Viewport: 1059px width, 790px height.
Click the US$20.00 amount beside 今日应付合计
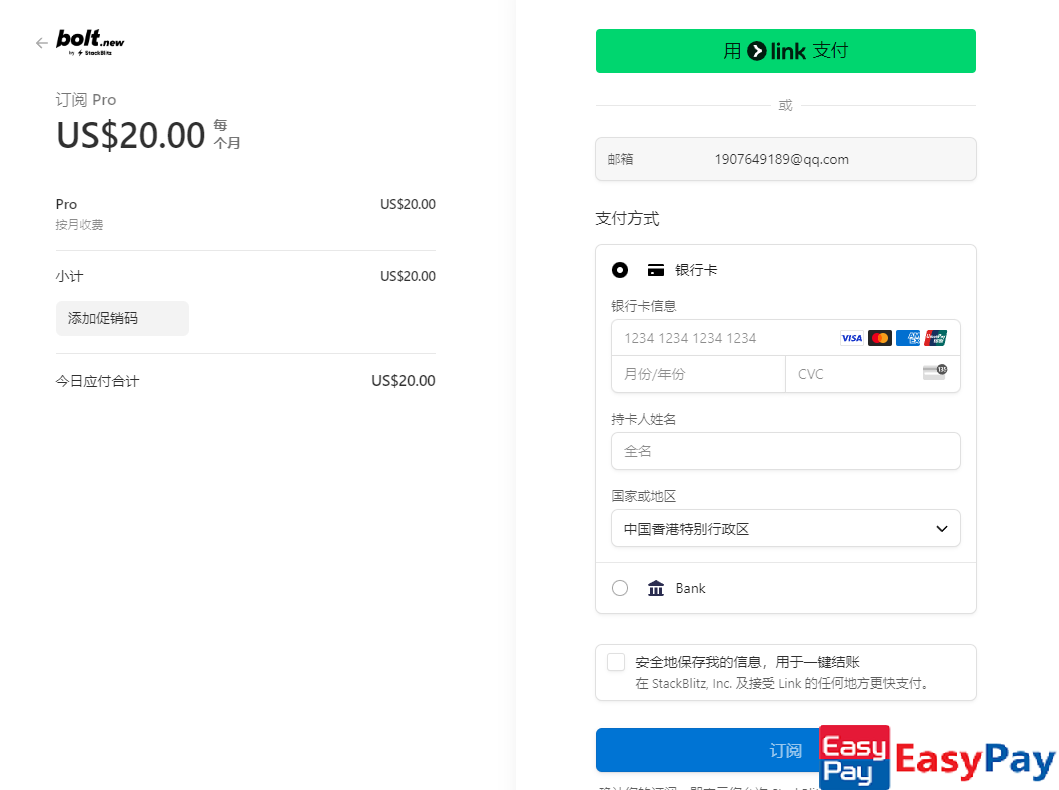point(403,381)
